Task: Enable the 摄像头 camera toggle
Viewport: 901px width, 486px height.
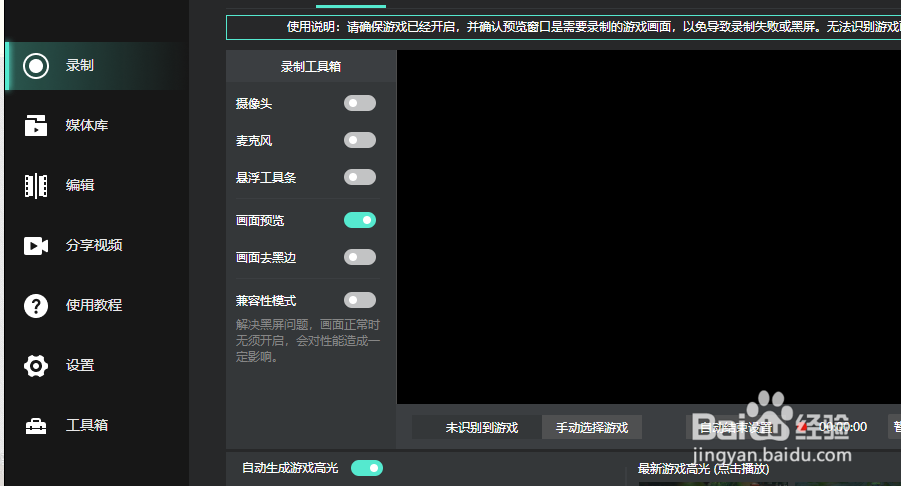Action: coord(360,103)
